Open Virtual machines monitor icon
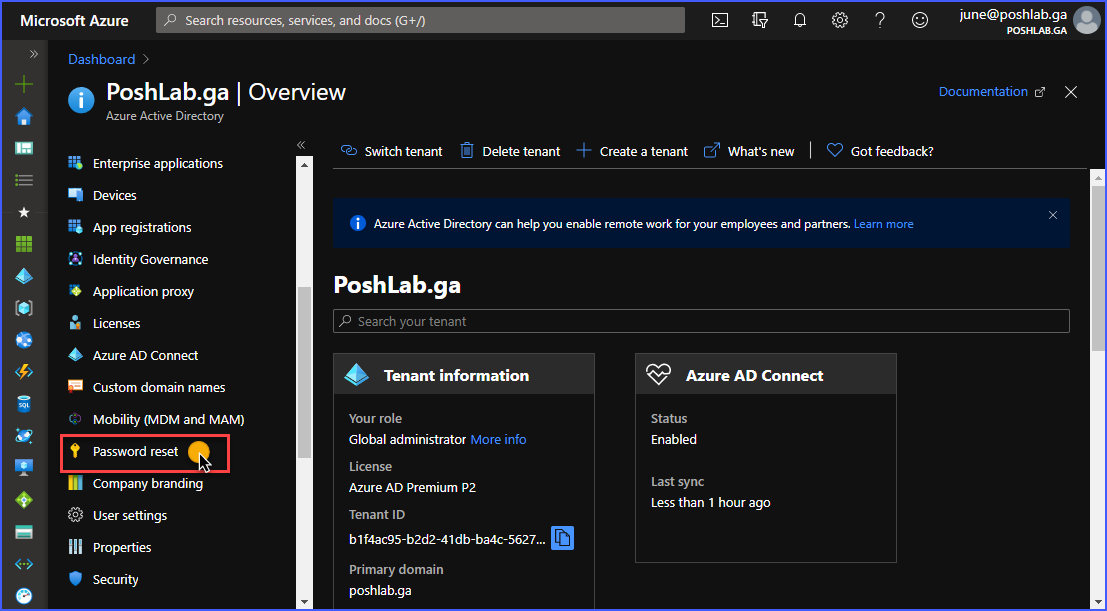Image resolution: width=1107 pixels, height=611 pixels. 24,468
